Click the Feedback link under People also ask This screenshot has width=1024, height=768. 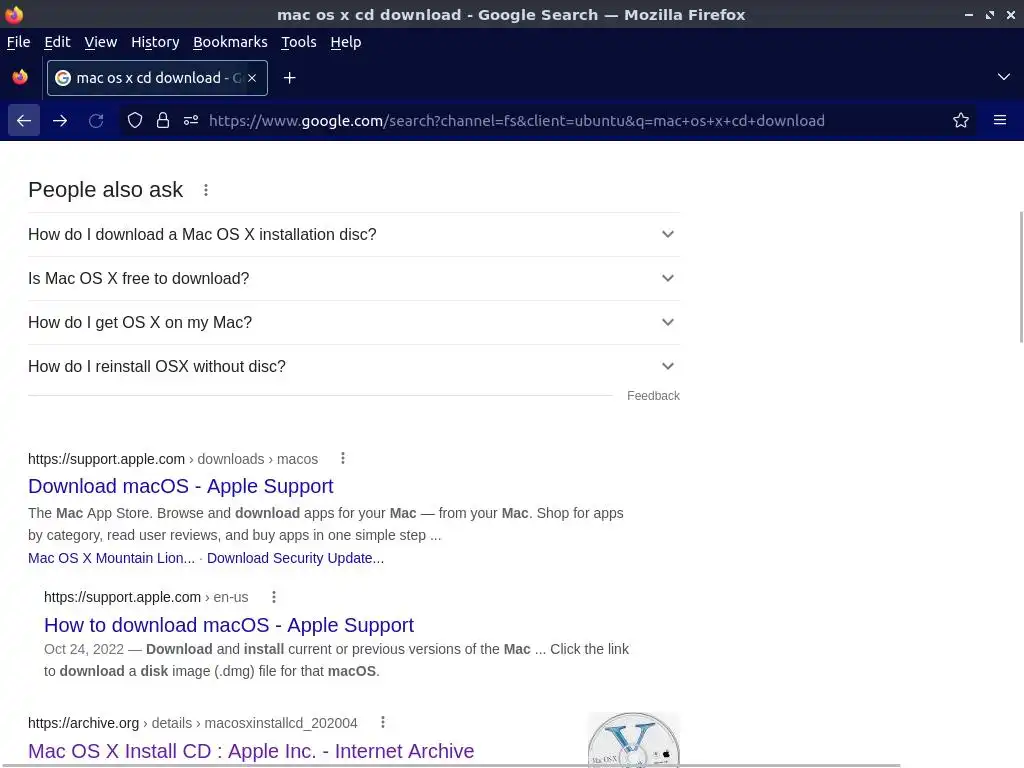pyautogui.click(x=653, y=396)
